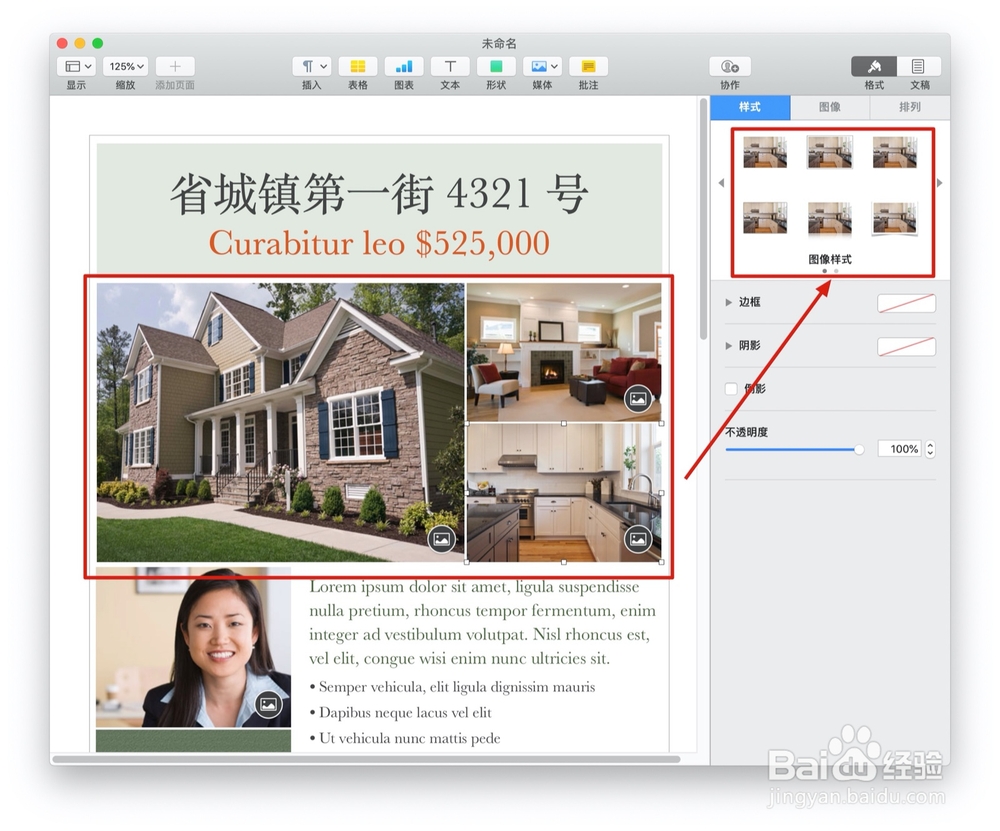Click the 表格 (Table) toolbar icon
The image size is (1000, 831).
(357, 66)
